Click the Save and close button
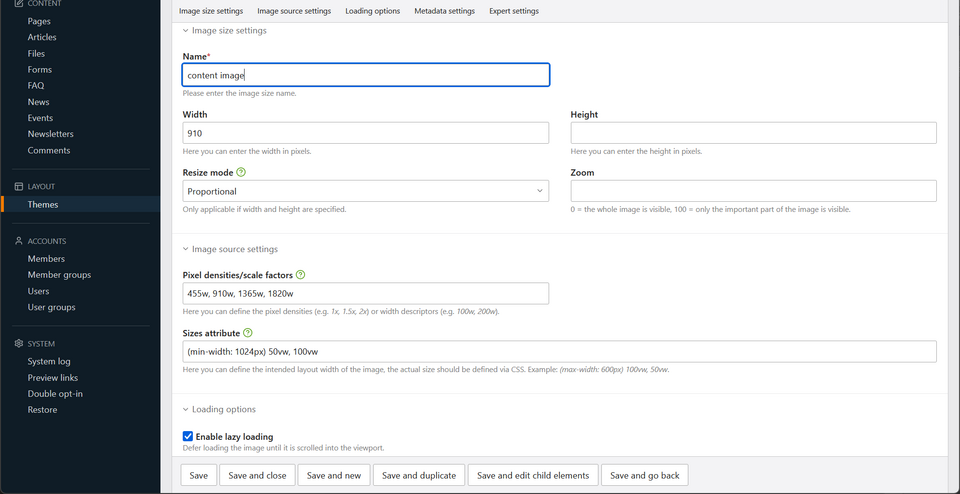 point(257,475)
